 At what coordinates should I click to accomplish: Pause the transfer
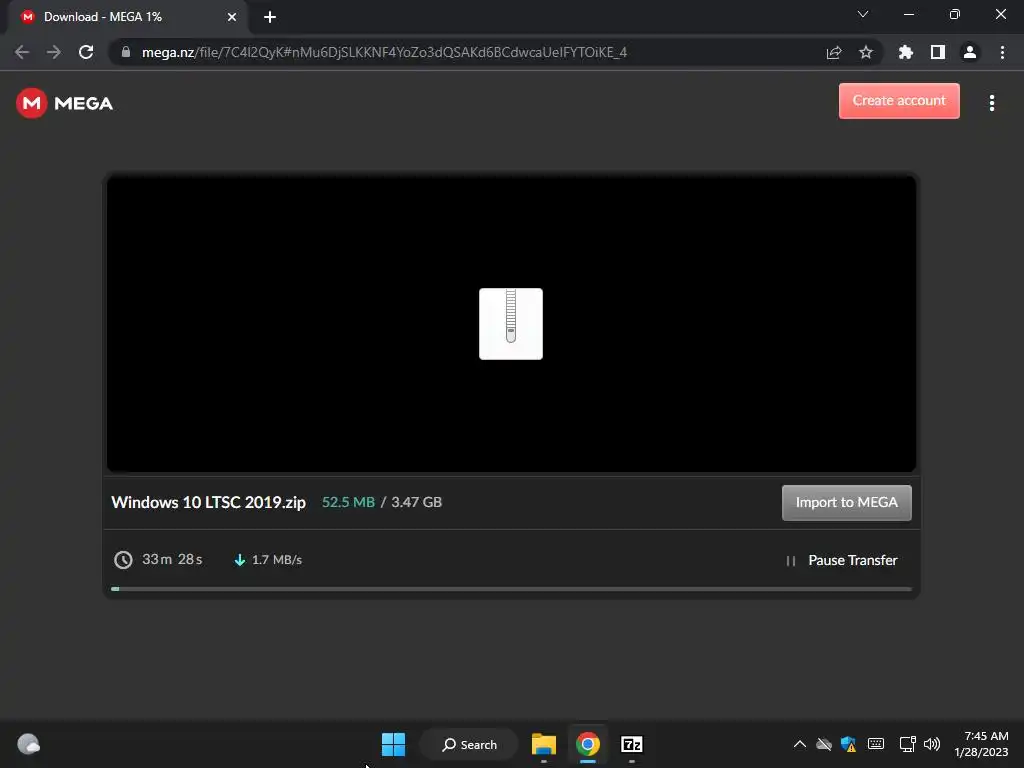click(x=842, y=560)
